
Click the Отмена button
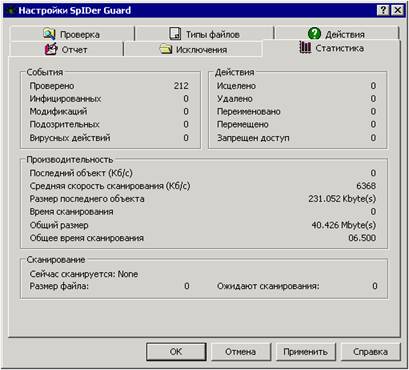[x=240, y=352]
